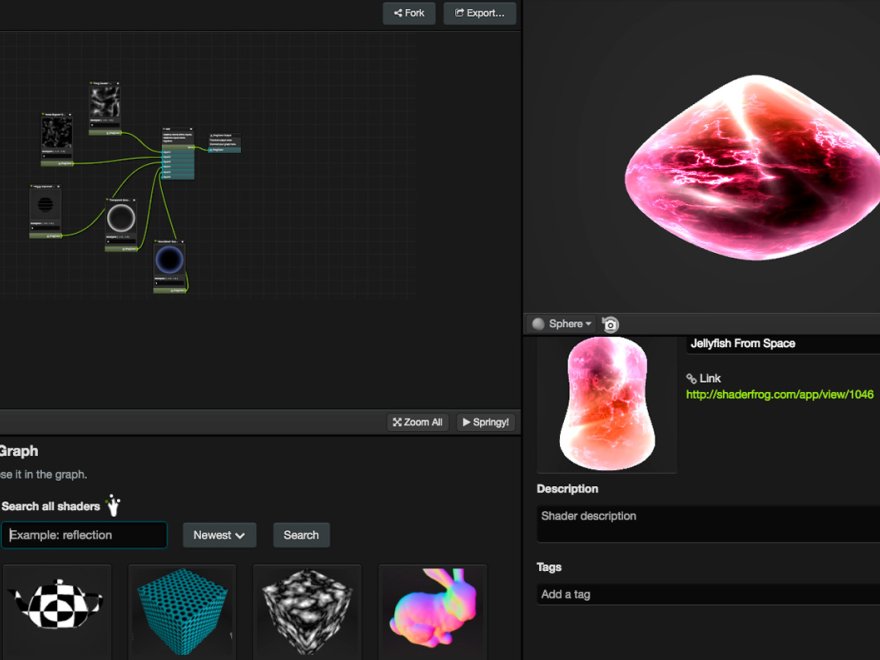Open the Newest sort order dropdown
Screen dimensions: 880x660
[219, 535]
